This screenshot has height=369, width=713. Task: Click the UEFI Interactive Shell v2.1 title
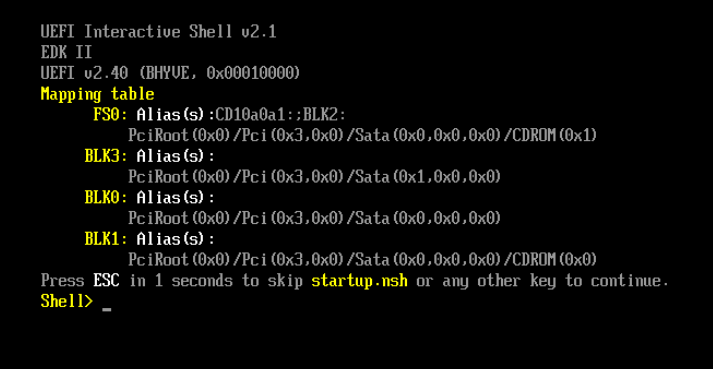coord(158,32)
